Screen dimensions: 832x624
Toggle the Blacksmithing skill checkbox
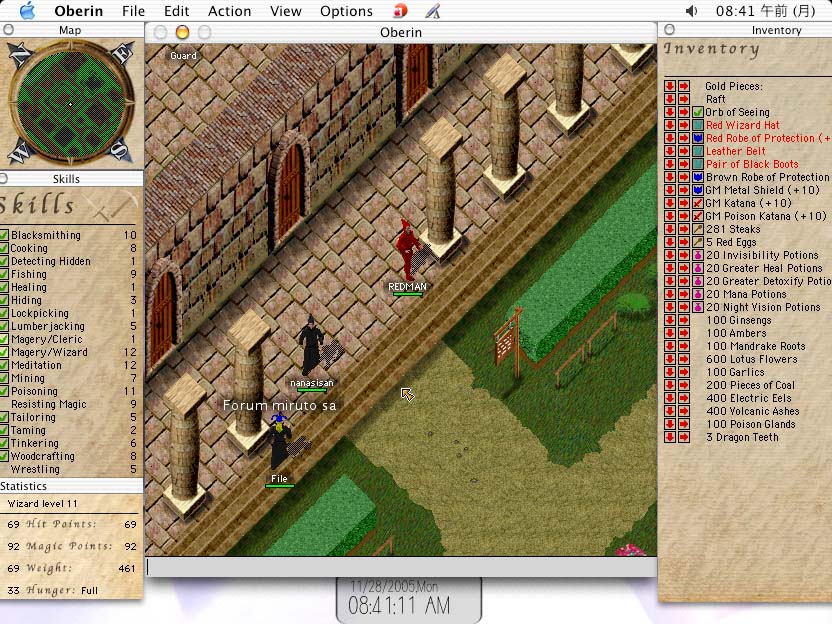pos(4,235)
